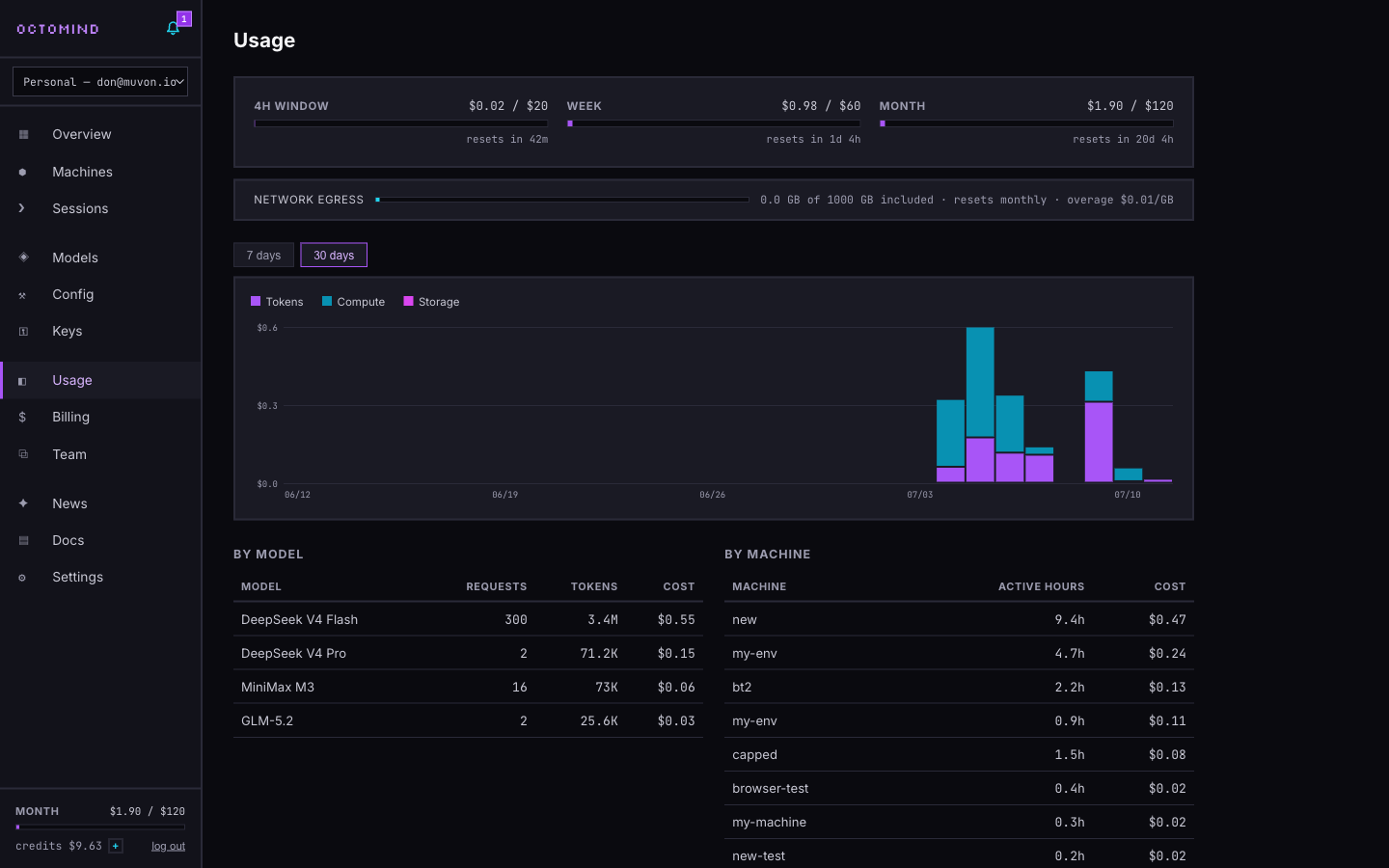The height and width of the screenshot is (868, 1389).
Task: Open Keys page
Action: [x=101, y=331]
